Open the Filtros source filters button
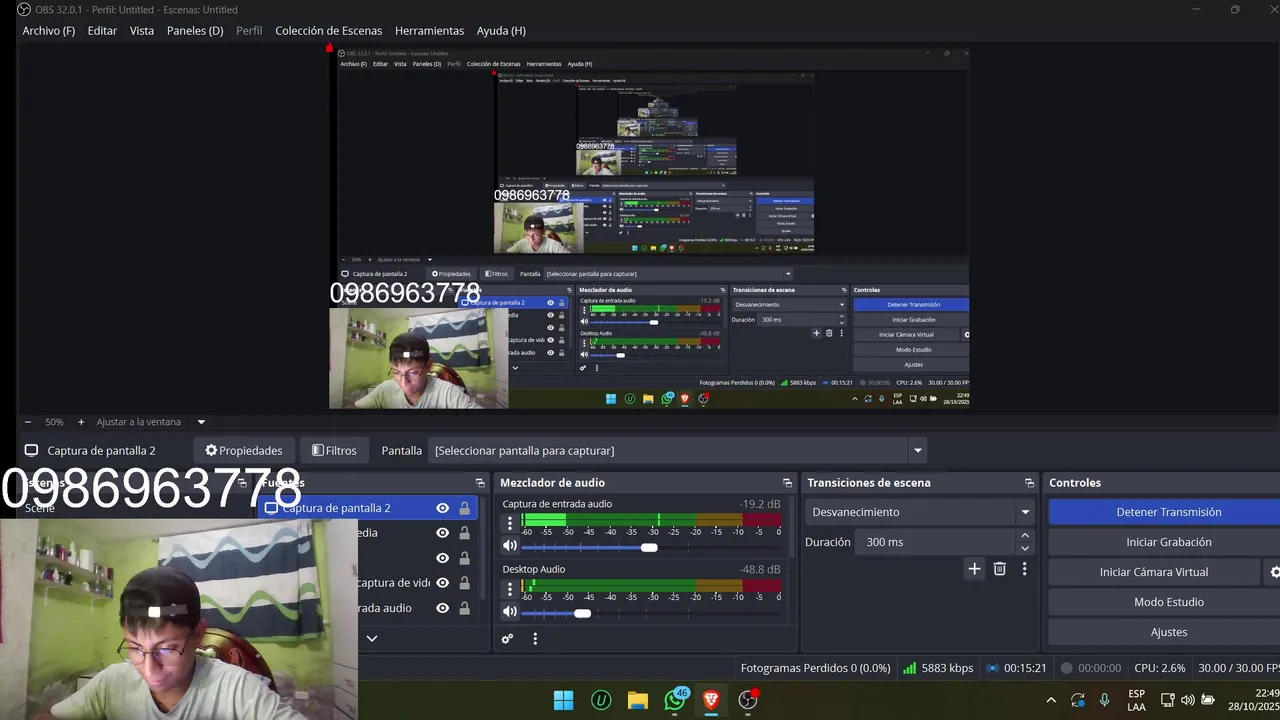Screen dimensions: 1280x720 334,450
